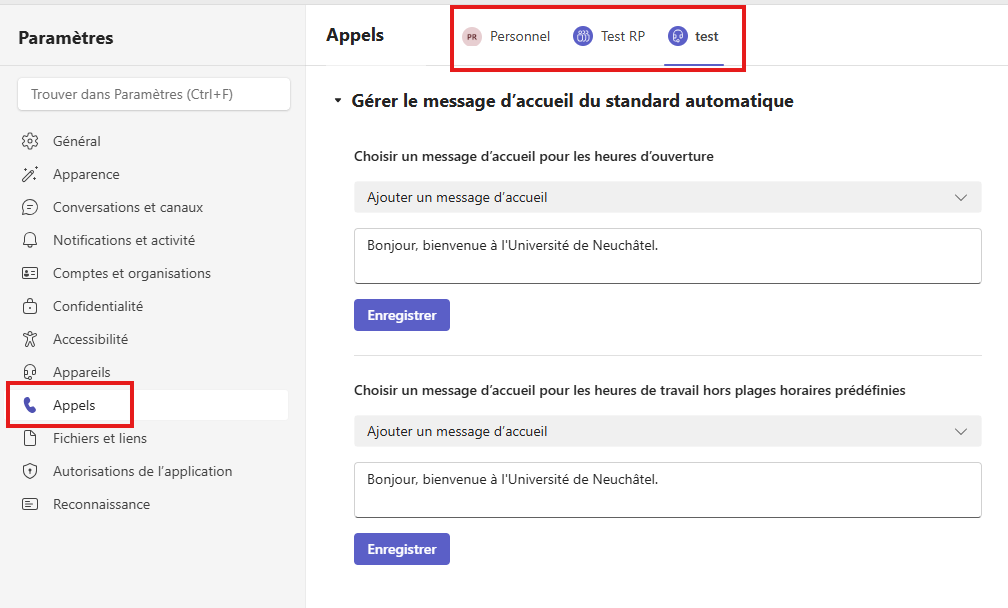Open the first Ajouter un message d'accueil dropdown
The height and width of the screenshot is (608, 1008).
pyautogui.click(x=666, y=197)
